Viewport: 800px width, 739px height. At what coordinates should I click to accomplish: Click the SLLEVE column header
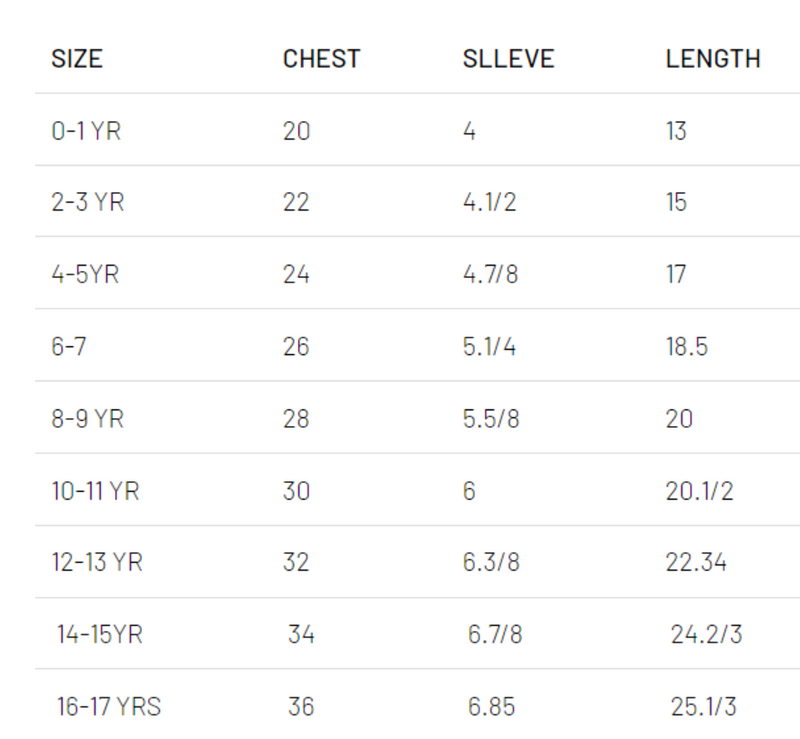508,59
